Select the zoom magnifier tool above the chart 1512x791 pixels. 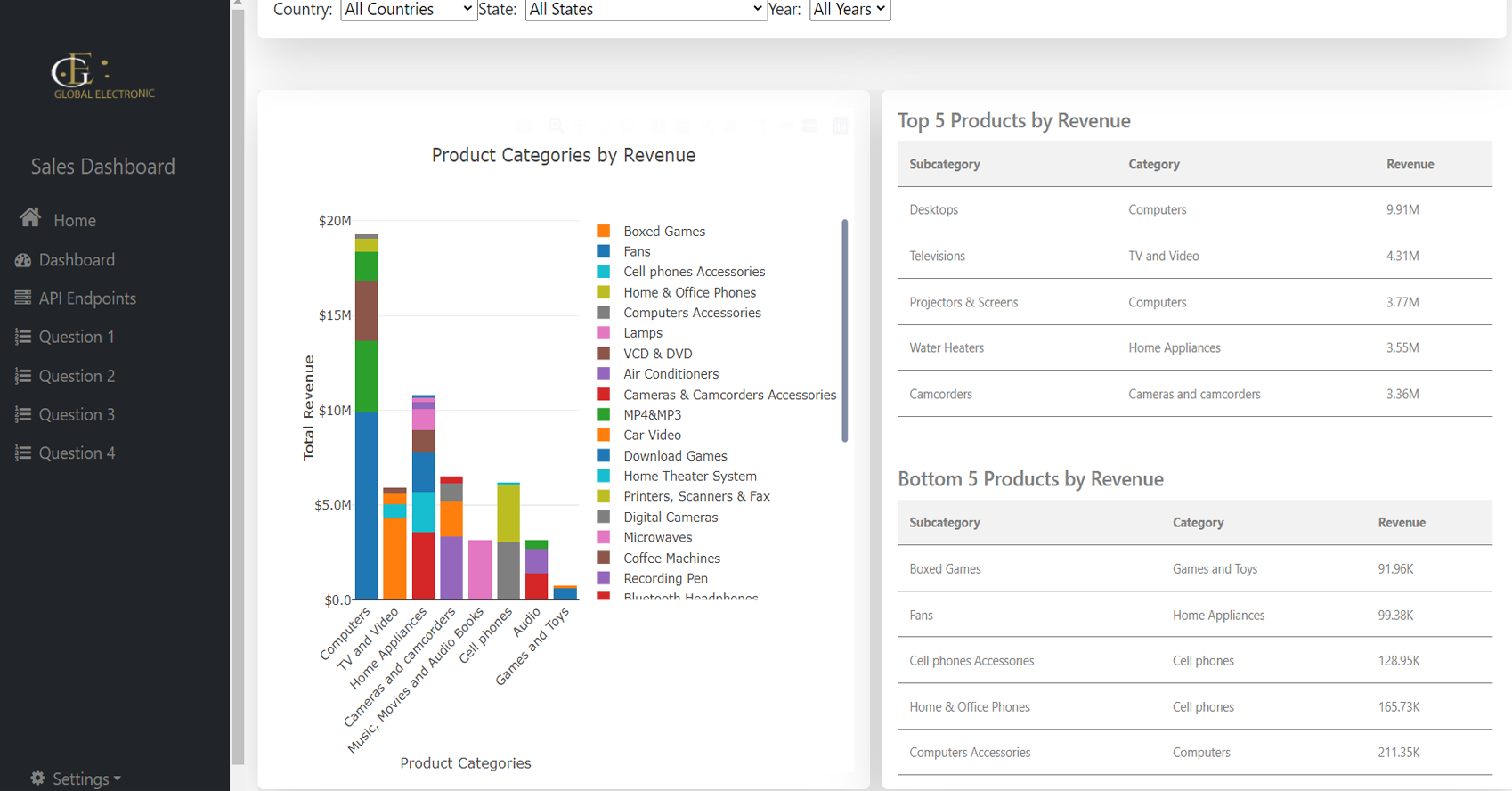[x=556, y=126]
